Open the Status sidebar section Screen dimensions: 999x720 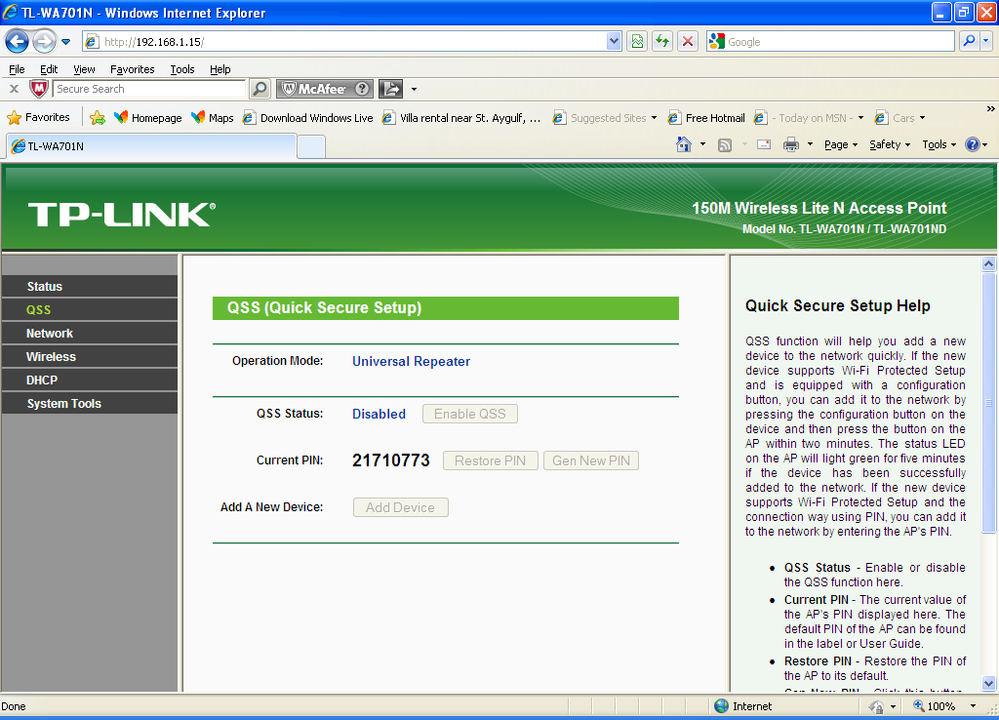(x=90, y=287)
